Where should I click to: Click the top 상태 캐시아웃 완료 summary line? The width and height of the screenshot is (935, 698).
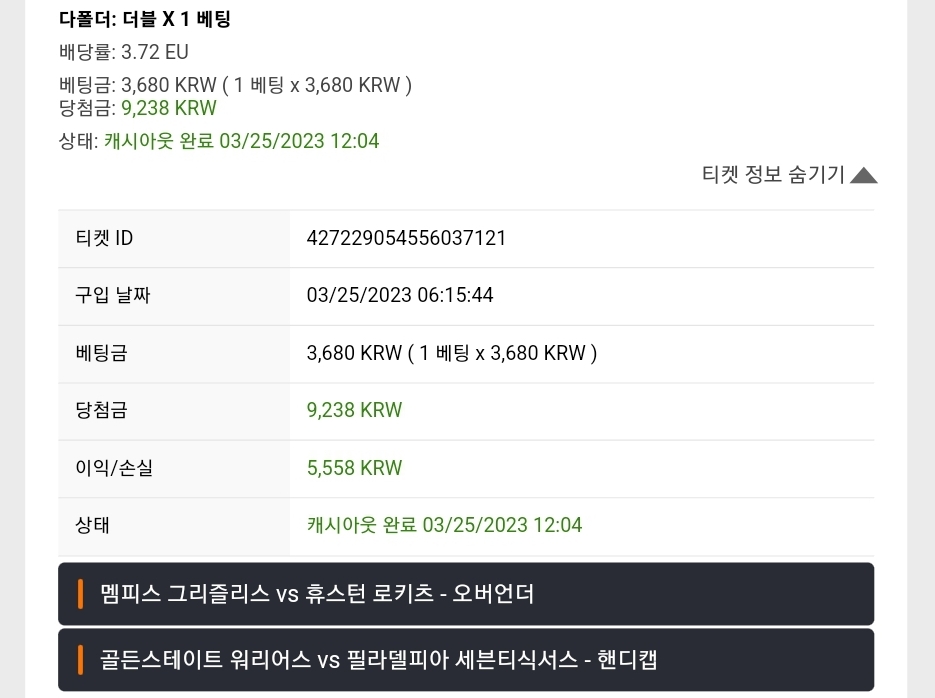219,141
